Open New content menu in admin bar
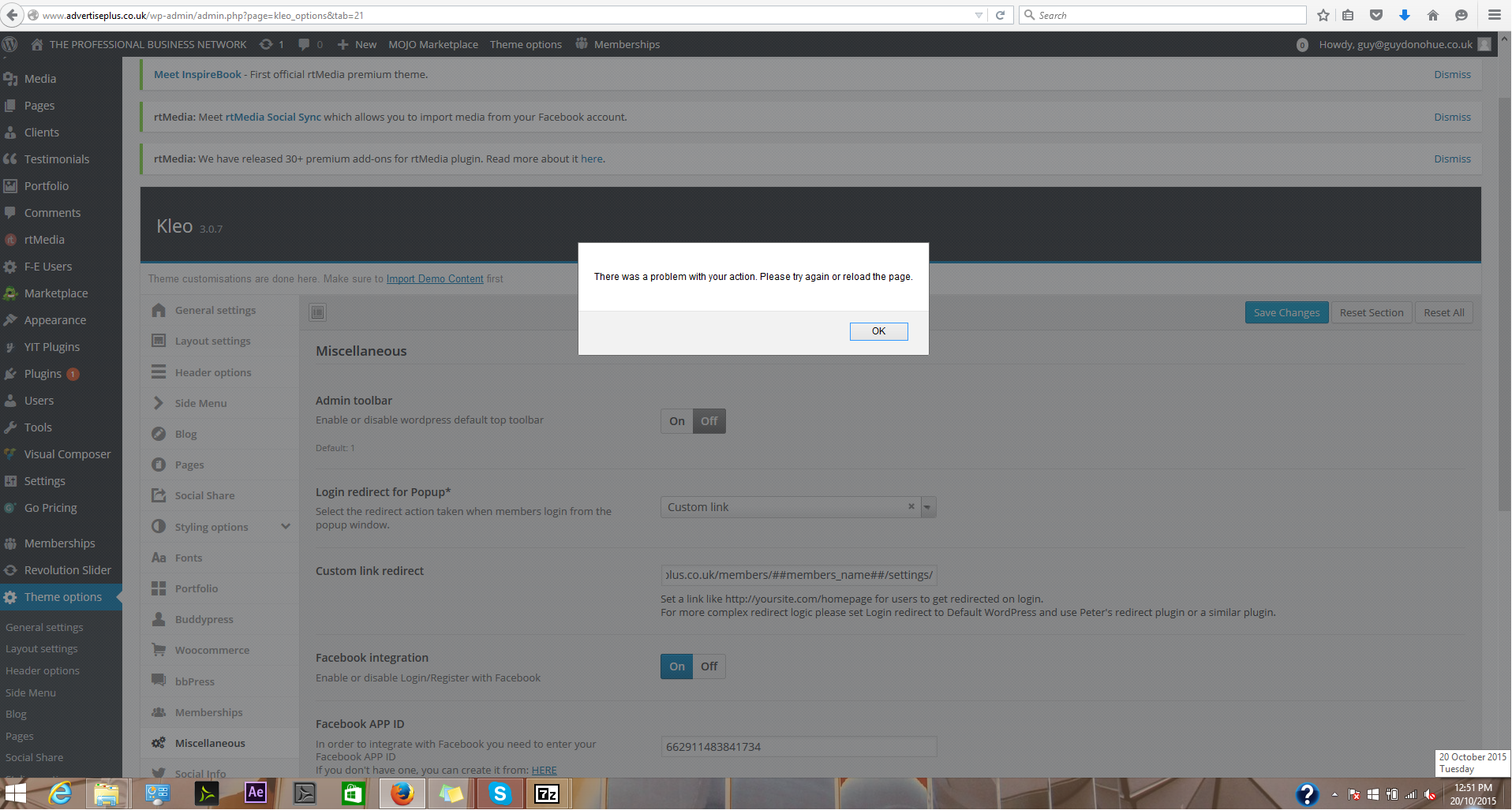The width and height of the screenshot is (1512, 810). click(x=357, y=44)
